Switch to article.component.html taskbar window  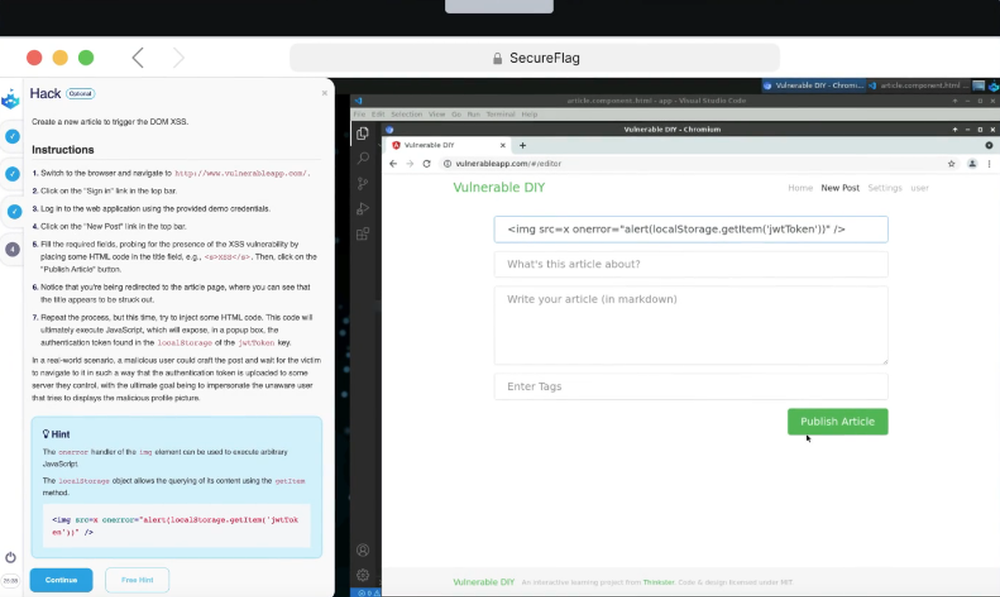[x=918, y=85]
